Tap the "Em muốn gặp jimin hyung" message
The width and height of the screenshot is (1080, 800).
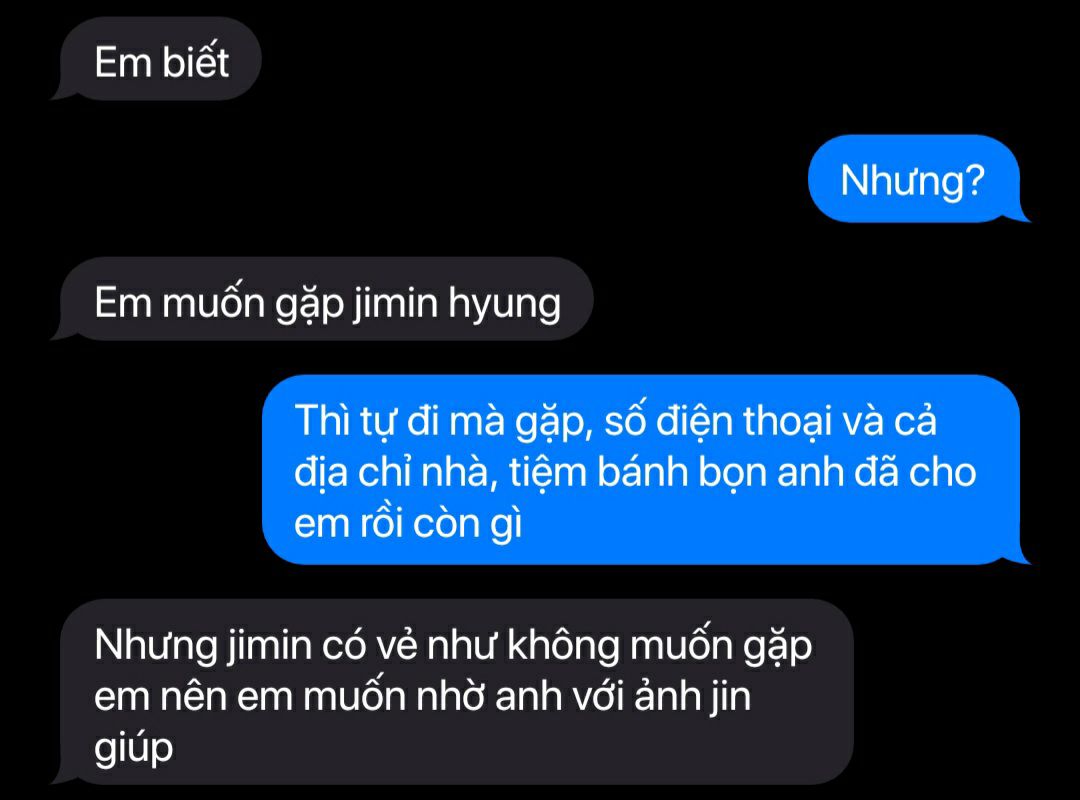pyautogui.click(x=322, y=299)
